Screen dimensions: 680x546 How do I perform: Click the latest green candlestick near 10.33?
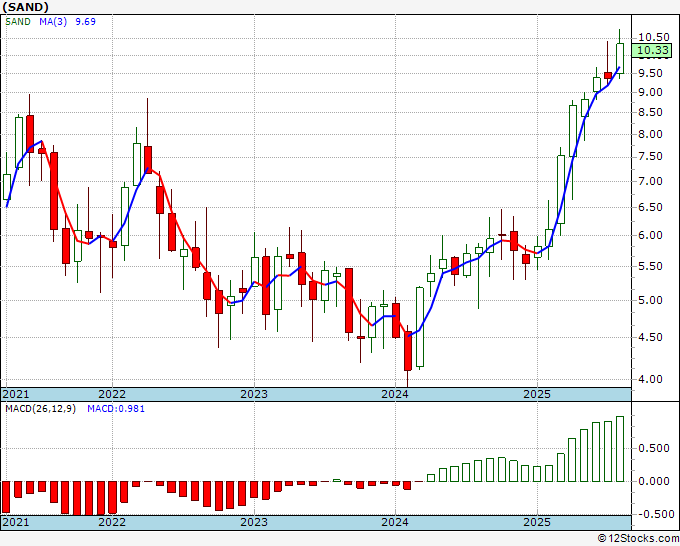pos(620,59)
